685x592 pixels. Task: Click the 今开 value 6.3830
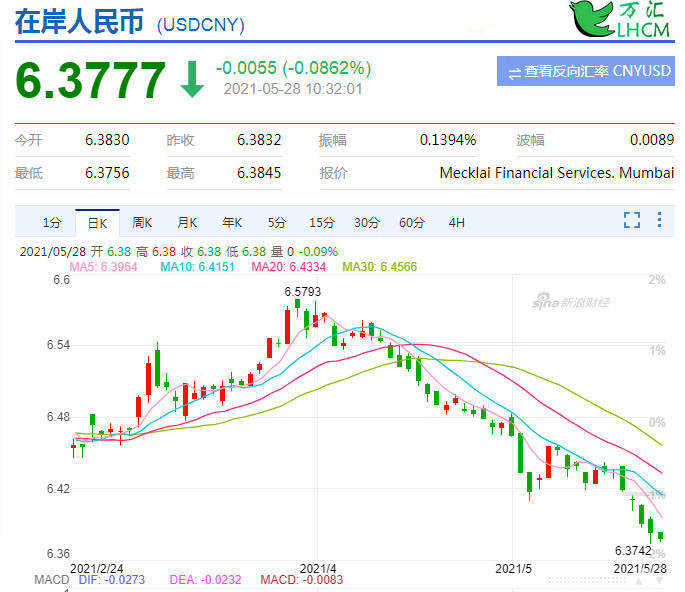[x=107, y=140]
